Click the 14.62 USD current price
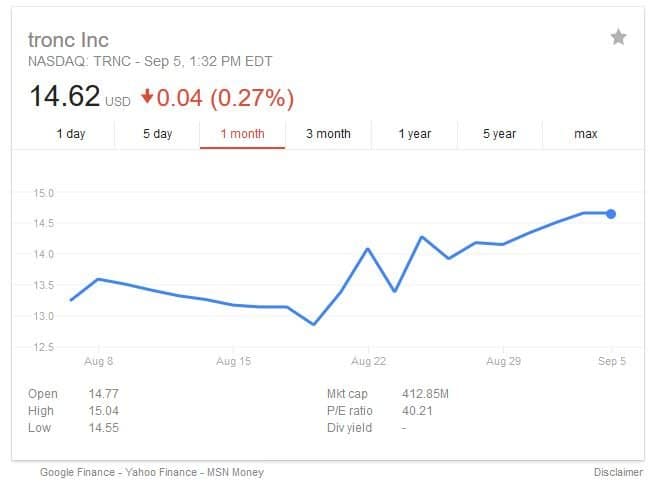655x488 pixels. 80,97
